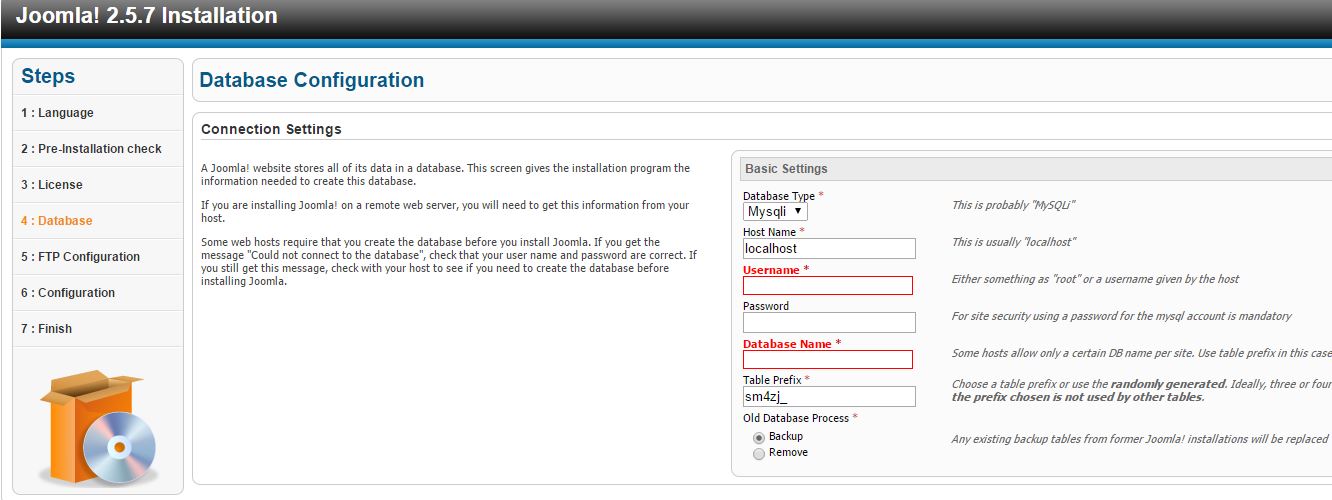Select step 7 Finish
This screenshot has width=1332, height=500.
pos(47,329)
